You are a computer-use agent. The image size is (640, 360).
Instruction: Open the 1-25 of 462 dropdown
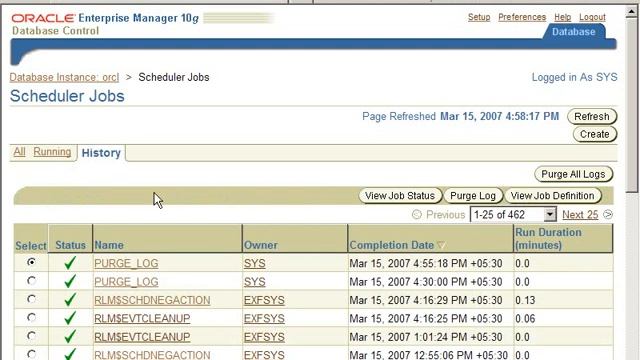tap(513, 215)
